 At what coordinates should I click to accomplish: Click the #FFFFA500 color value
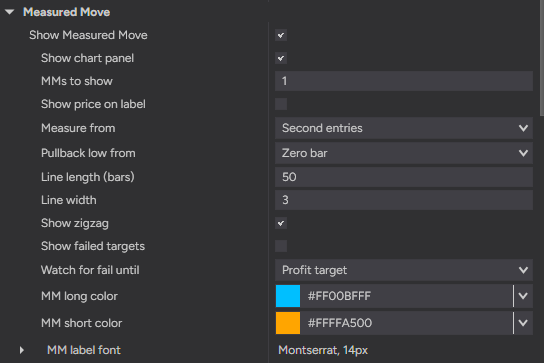(340, 323)
